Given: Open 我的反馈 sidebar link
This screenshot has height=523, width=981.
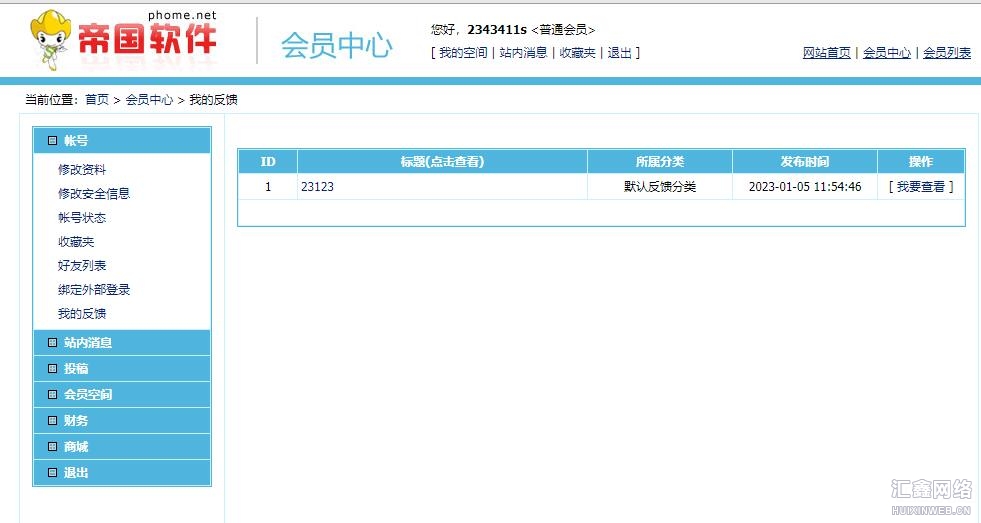Looking at the screenshot, I should pyautogui.click(x=82, y=314).
